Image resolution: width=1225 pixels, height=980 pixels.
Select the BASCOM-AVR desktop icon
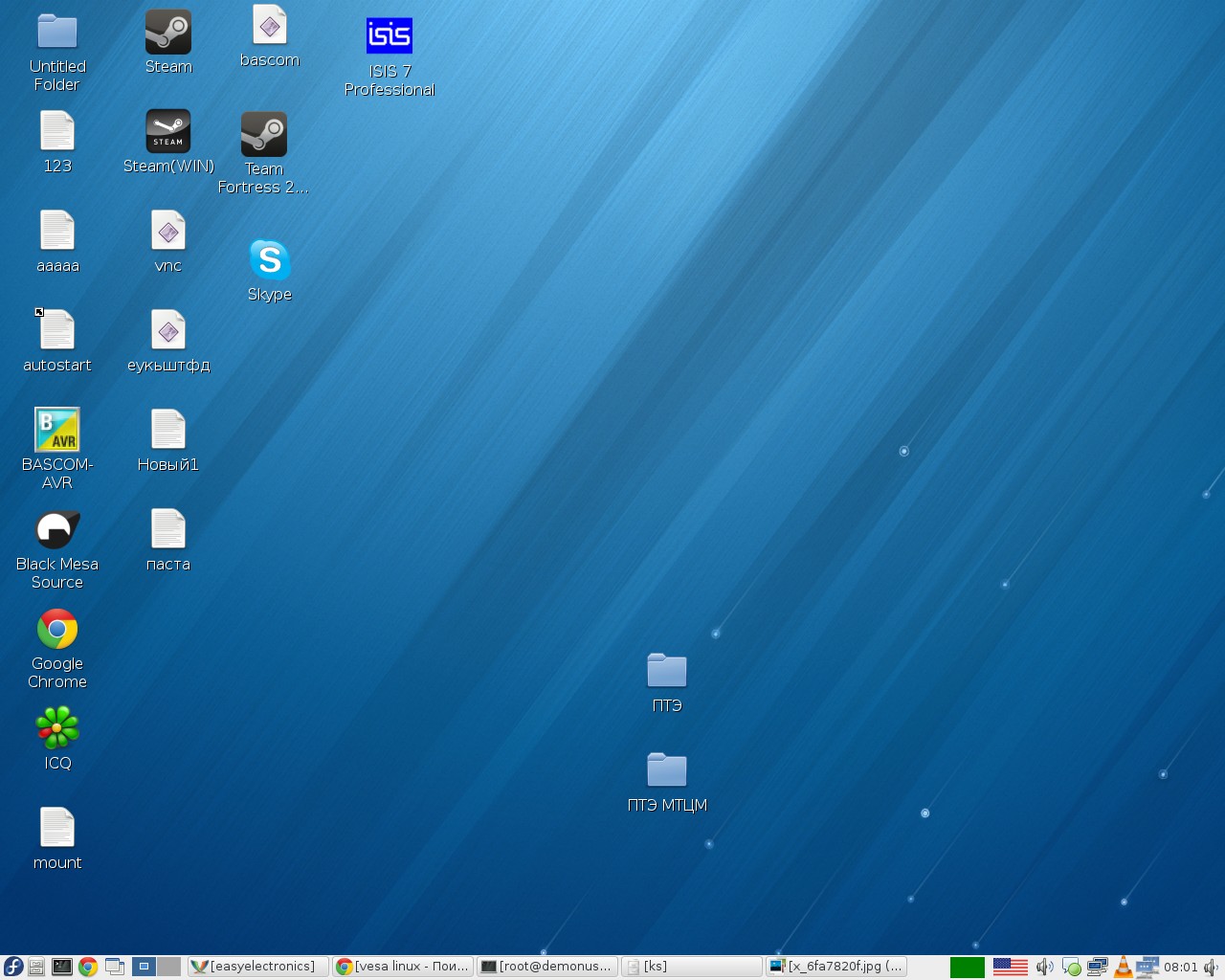[57, 430]
